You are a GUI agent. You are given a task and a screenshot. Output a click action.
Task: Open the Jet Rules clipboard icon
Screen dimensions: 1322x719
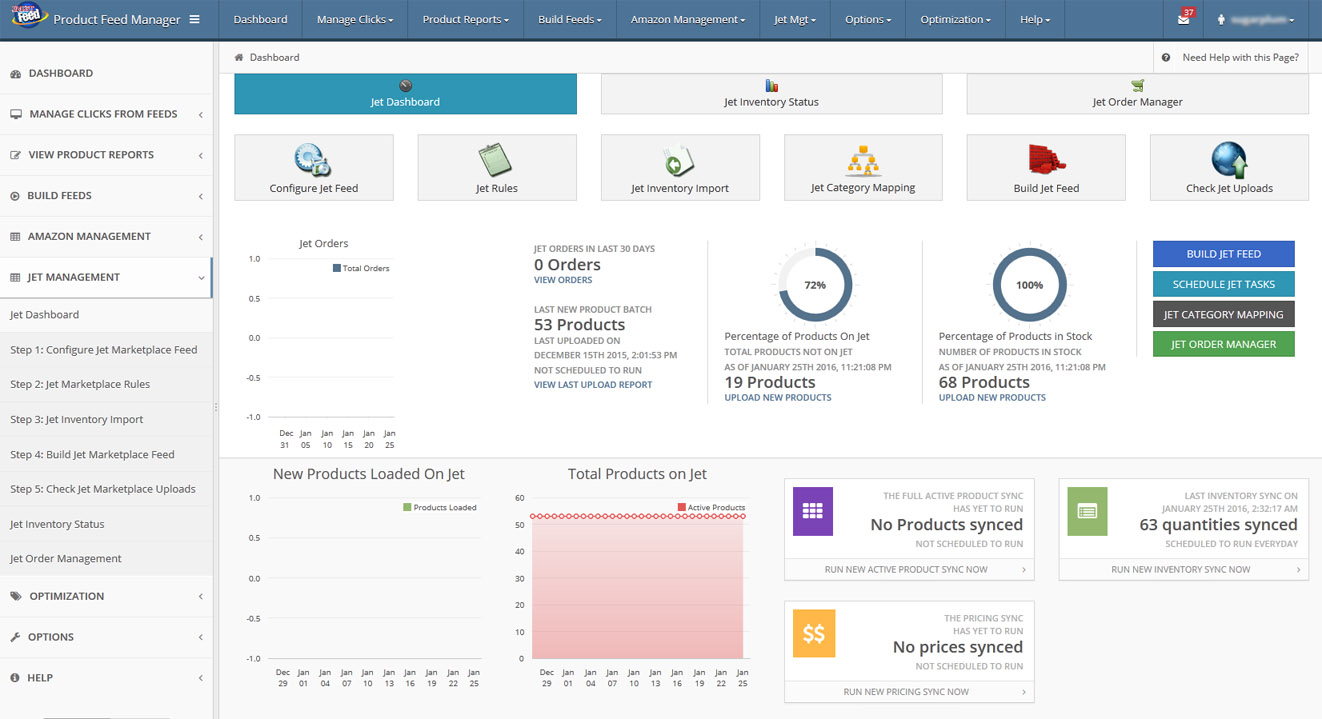coord(496,160)
